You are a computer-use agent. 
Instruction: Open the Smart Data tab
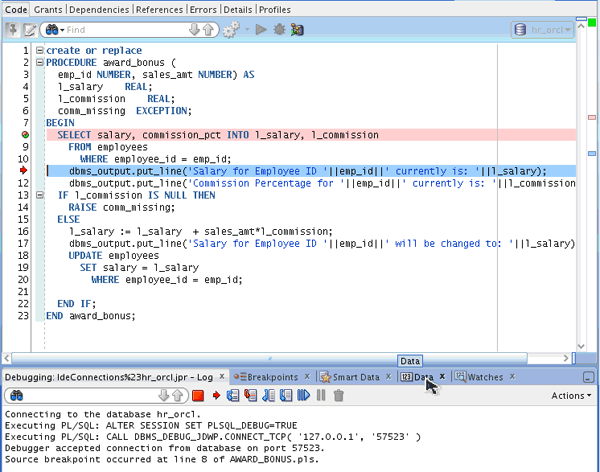tap(355, 377)
